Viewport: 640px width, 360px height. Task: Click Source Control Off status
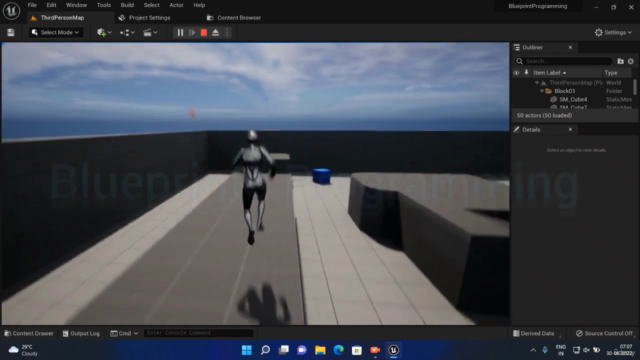604,333
